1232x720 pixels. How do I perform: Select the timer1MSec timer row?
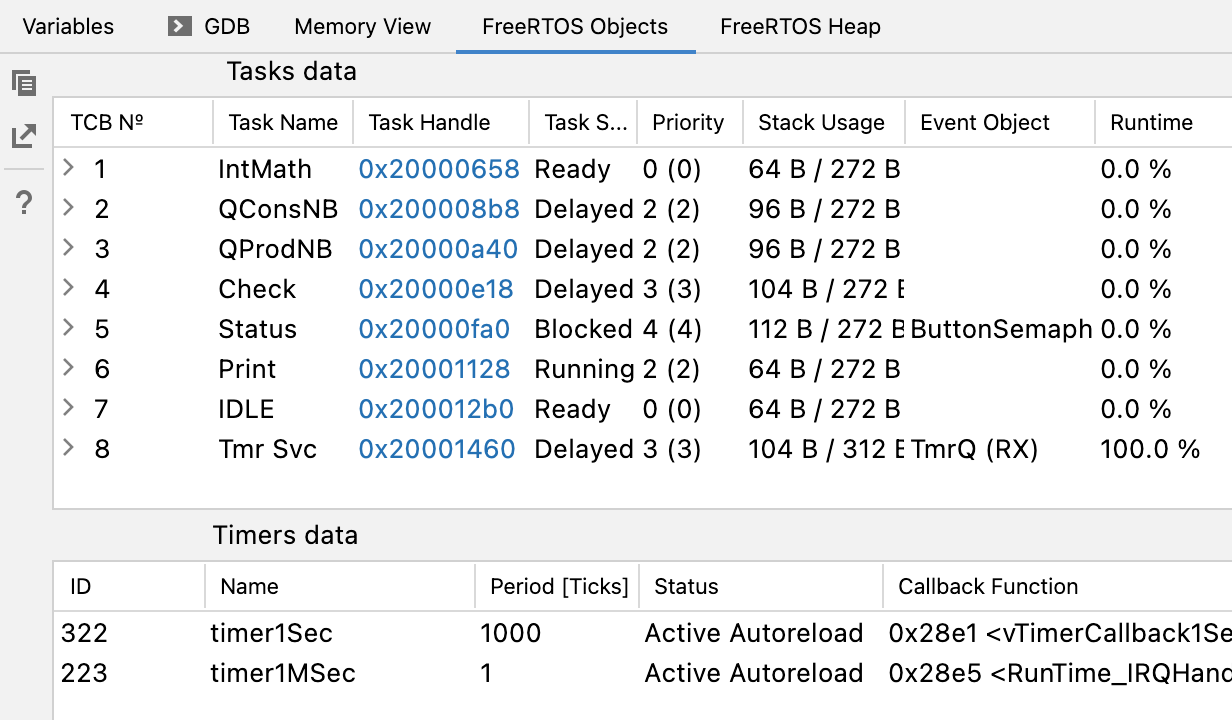(283, 673)
